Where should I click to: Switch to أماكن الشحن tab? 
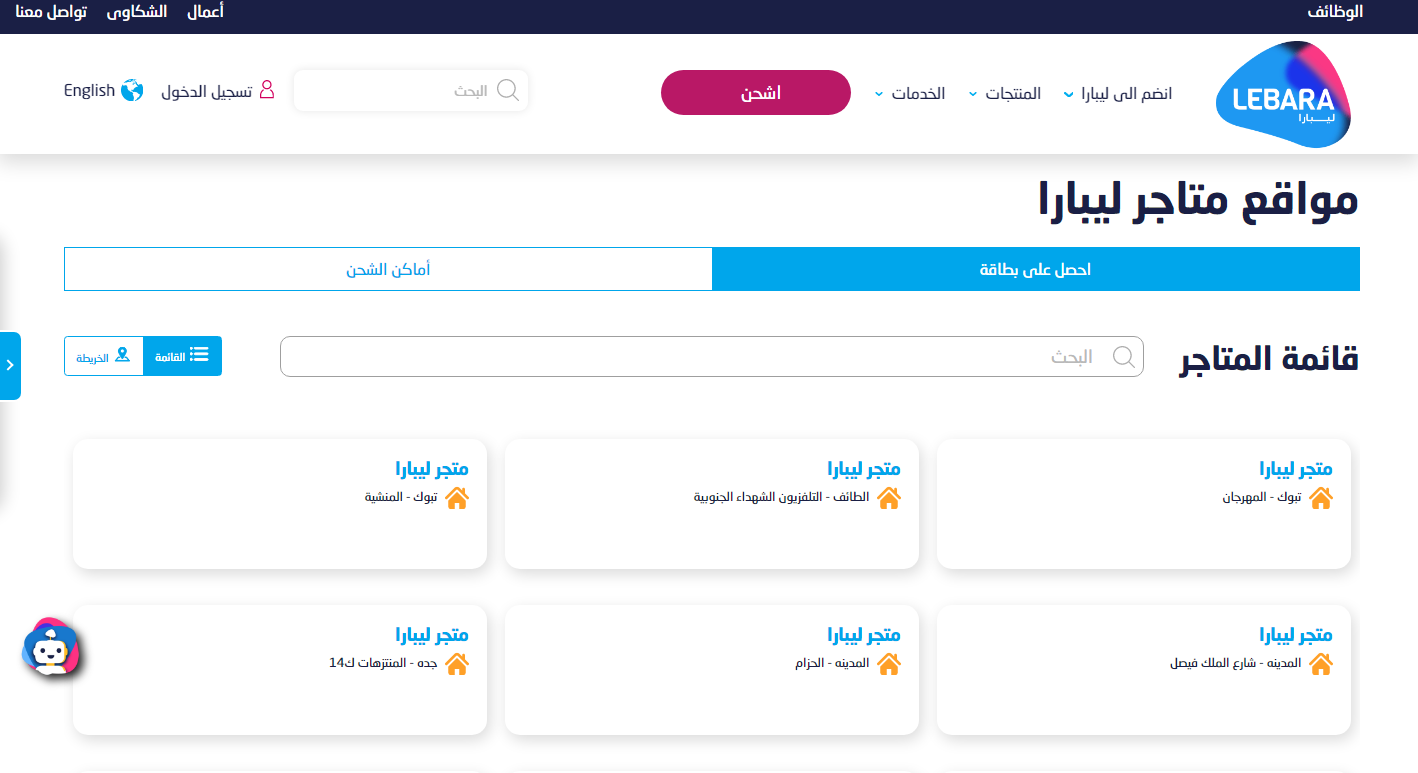tap(388, 270)
